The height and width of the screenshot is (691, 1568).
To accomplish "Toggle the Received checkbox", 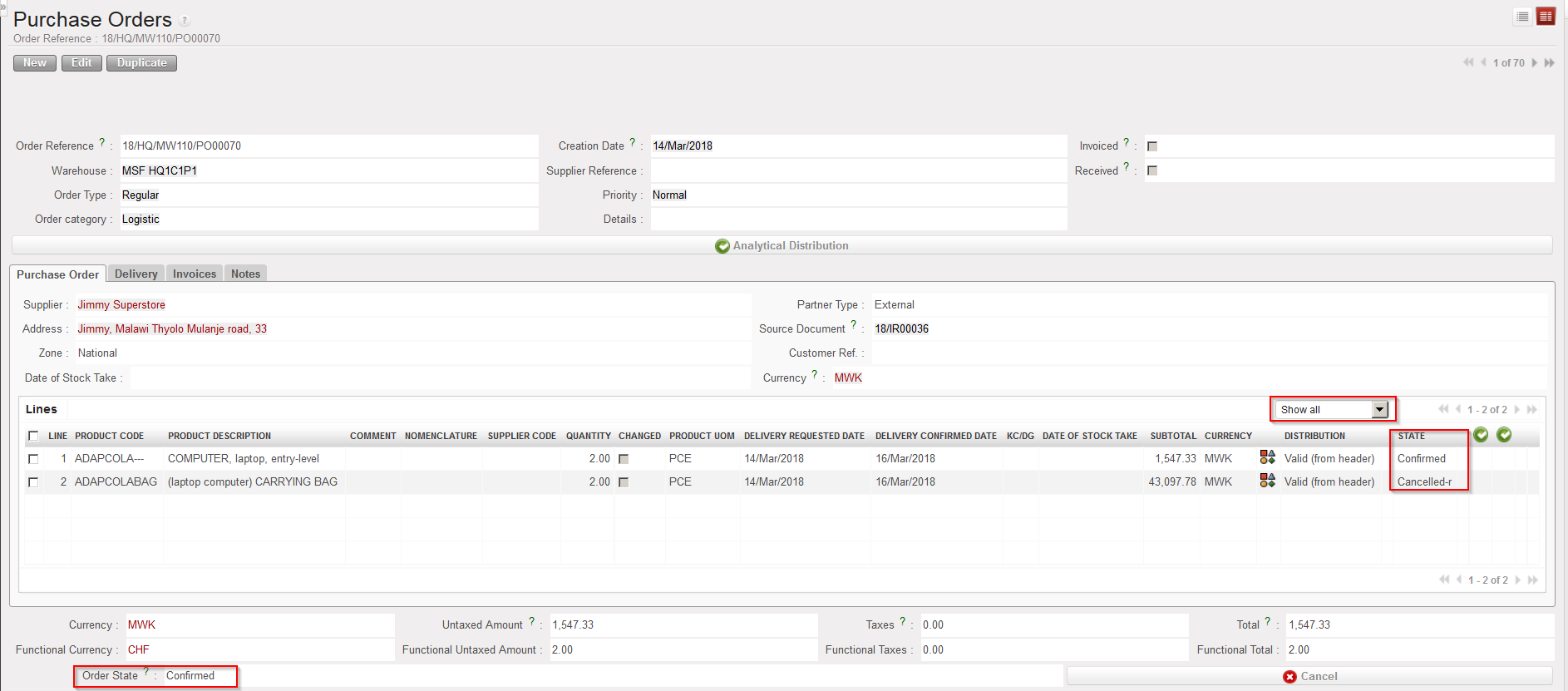I will [x=1152, y=170].
